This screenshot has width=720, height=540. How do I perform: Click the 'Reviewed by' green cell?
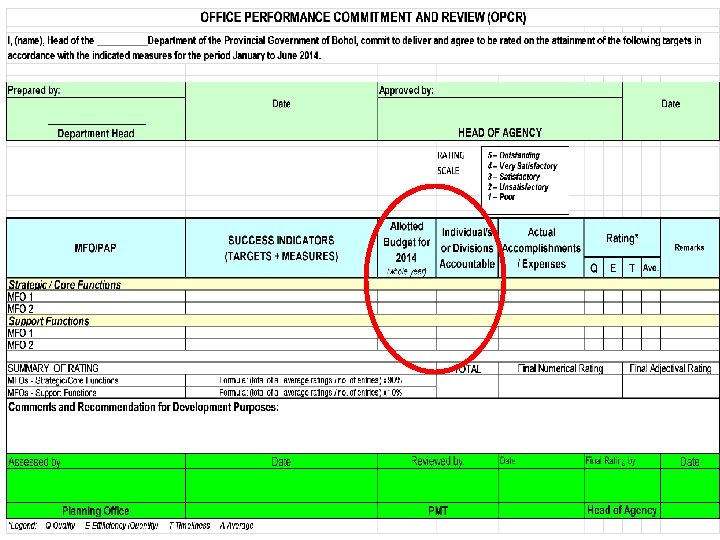point(438,461)
